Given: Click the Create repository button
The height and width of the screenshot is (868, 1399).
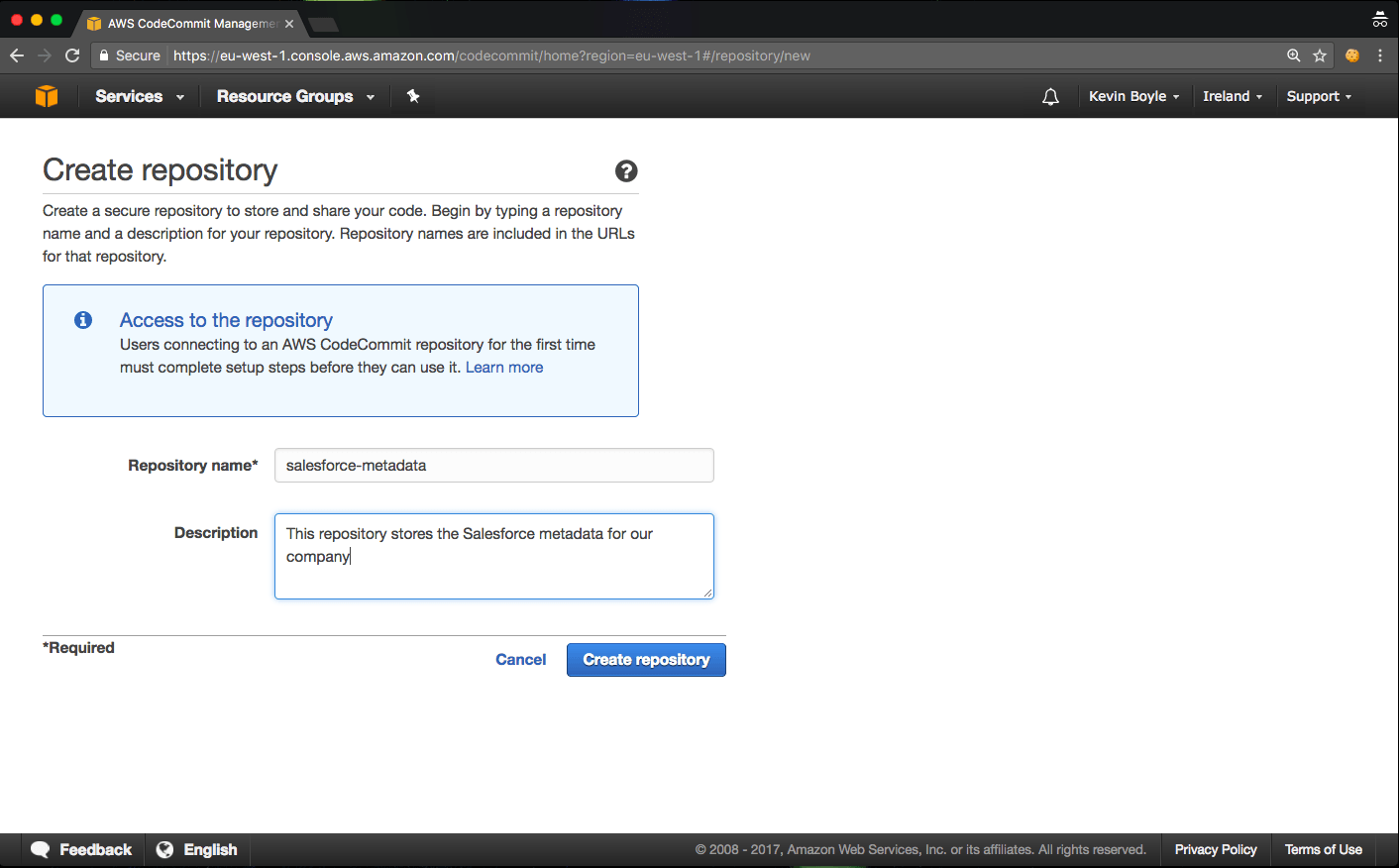Looking at the screenshot, I should click(646, 660).
